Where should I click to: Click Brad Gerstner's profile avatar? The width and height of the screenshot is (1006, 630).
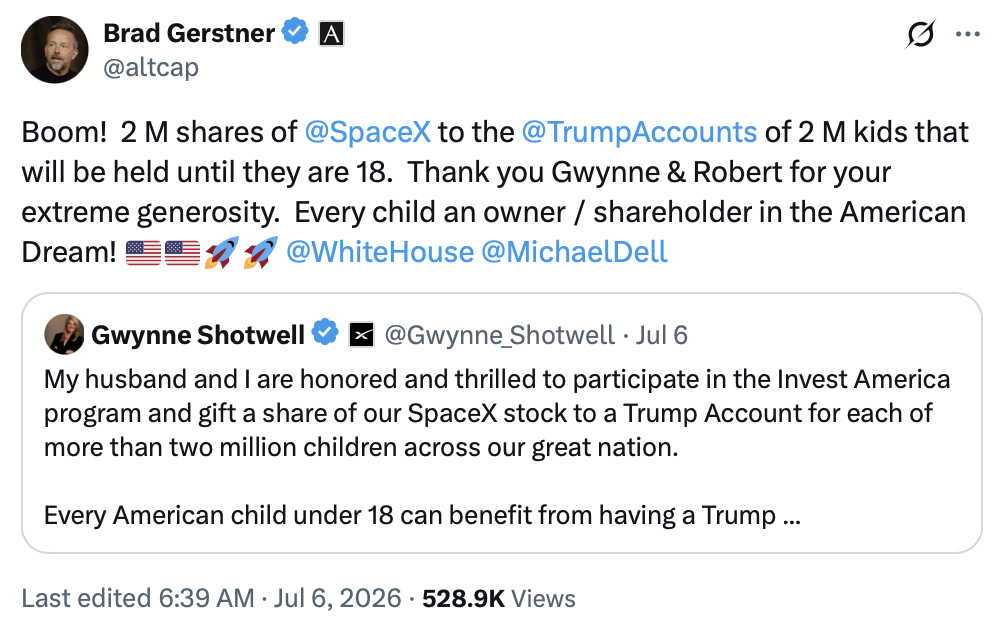55,49
